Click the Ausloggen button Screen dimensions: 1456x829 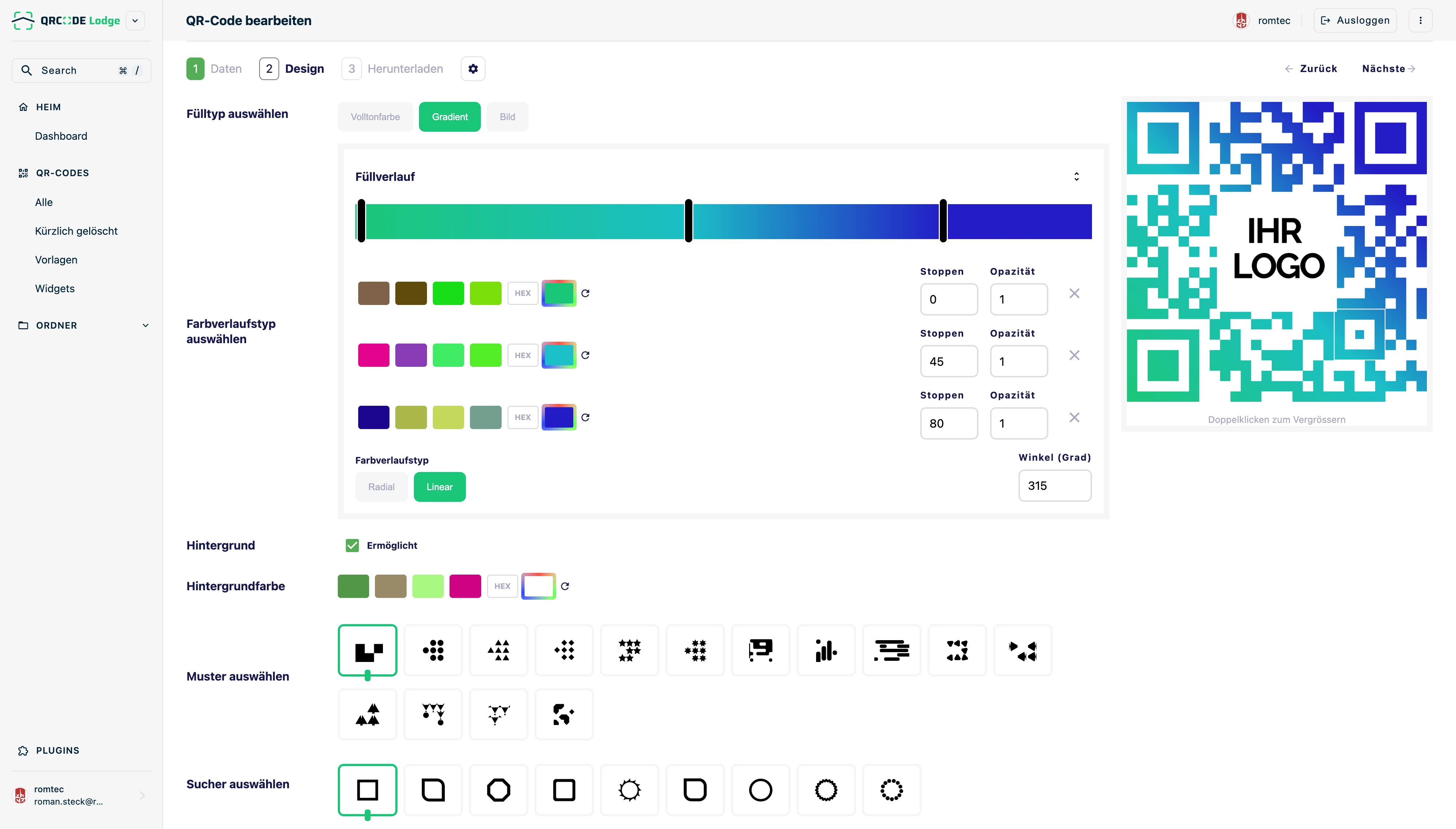click(1355, 20)
